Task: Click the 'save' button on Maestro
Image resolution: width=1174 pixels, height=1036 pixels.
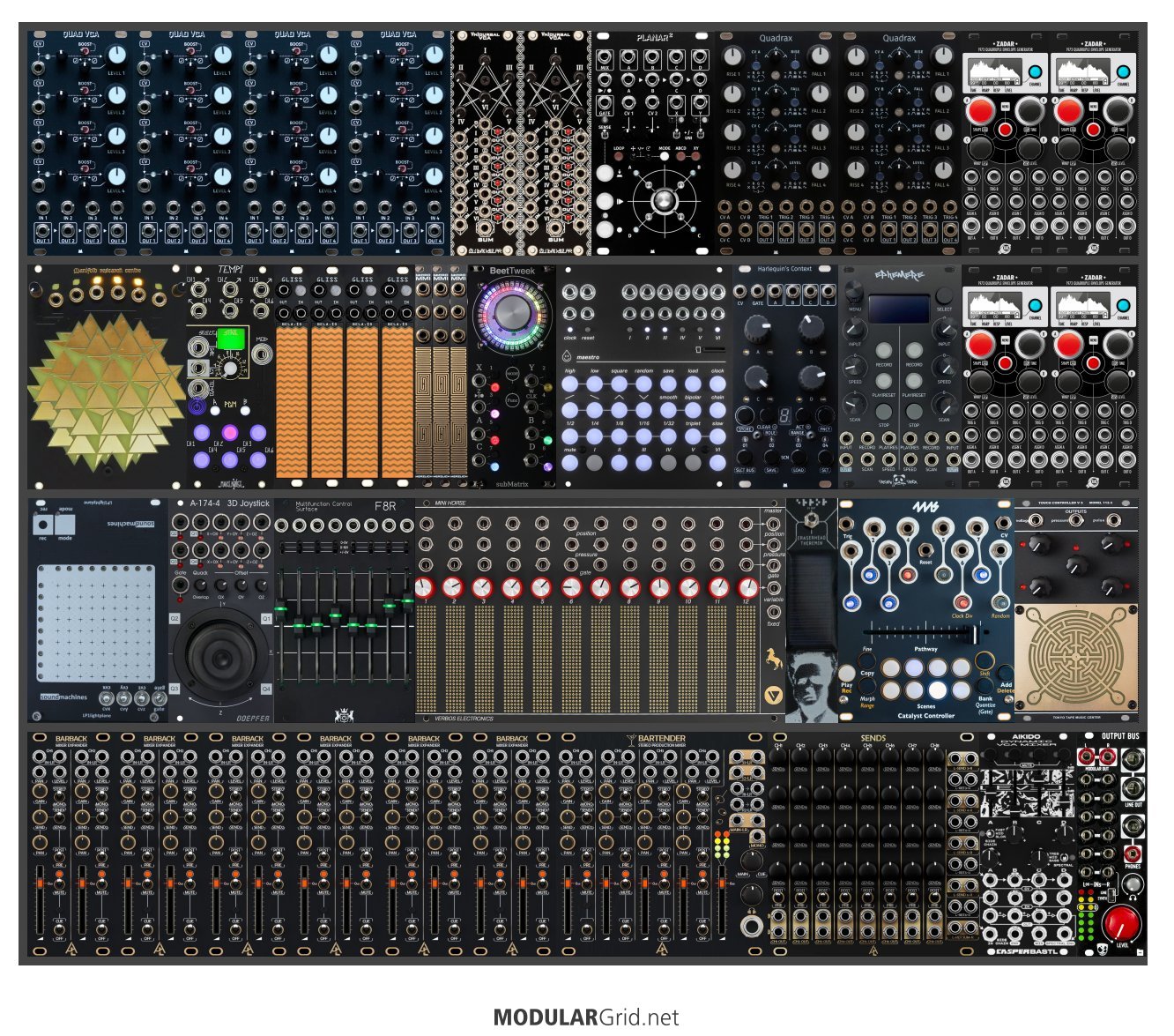Action: [x=669, y=384]
